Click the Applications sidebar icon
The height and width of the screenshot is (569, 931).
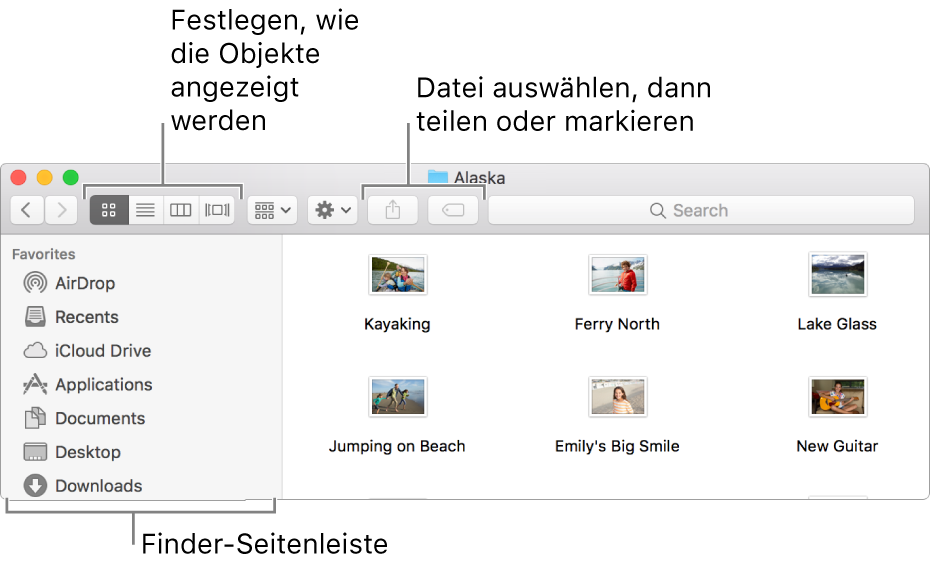pos(35,384)
